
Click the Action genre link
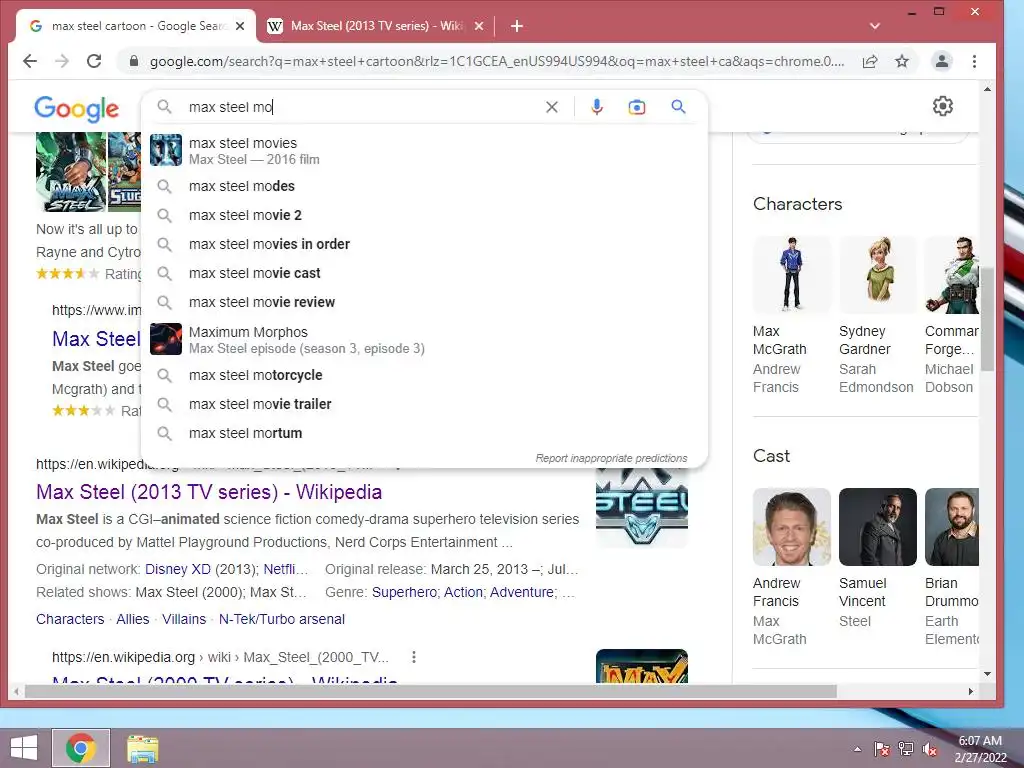[x=463, y=592]
